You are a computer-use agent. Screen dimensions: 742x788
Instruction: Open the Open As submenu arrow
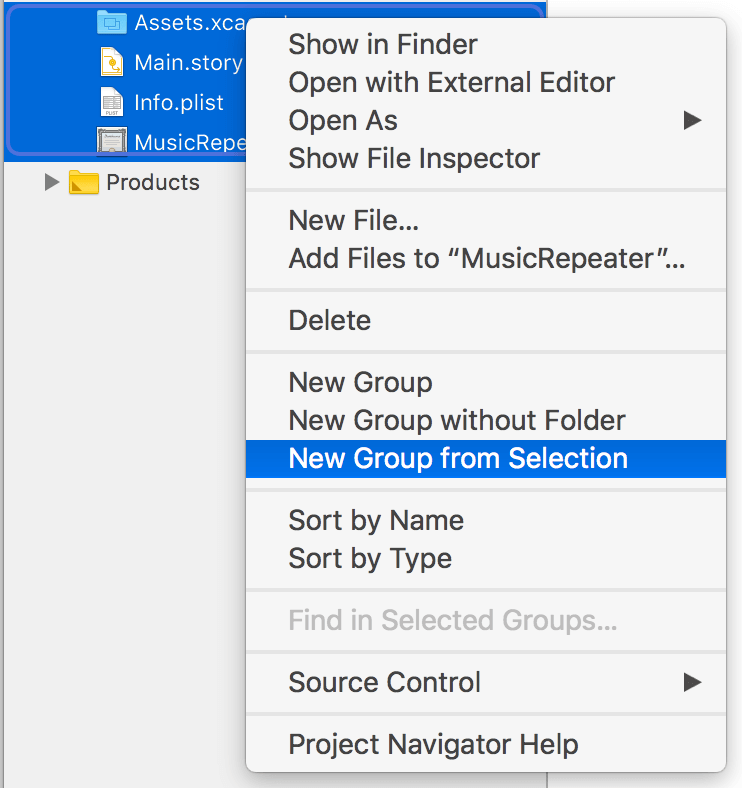[x=691, y=121]
